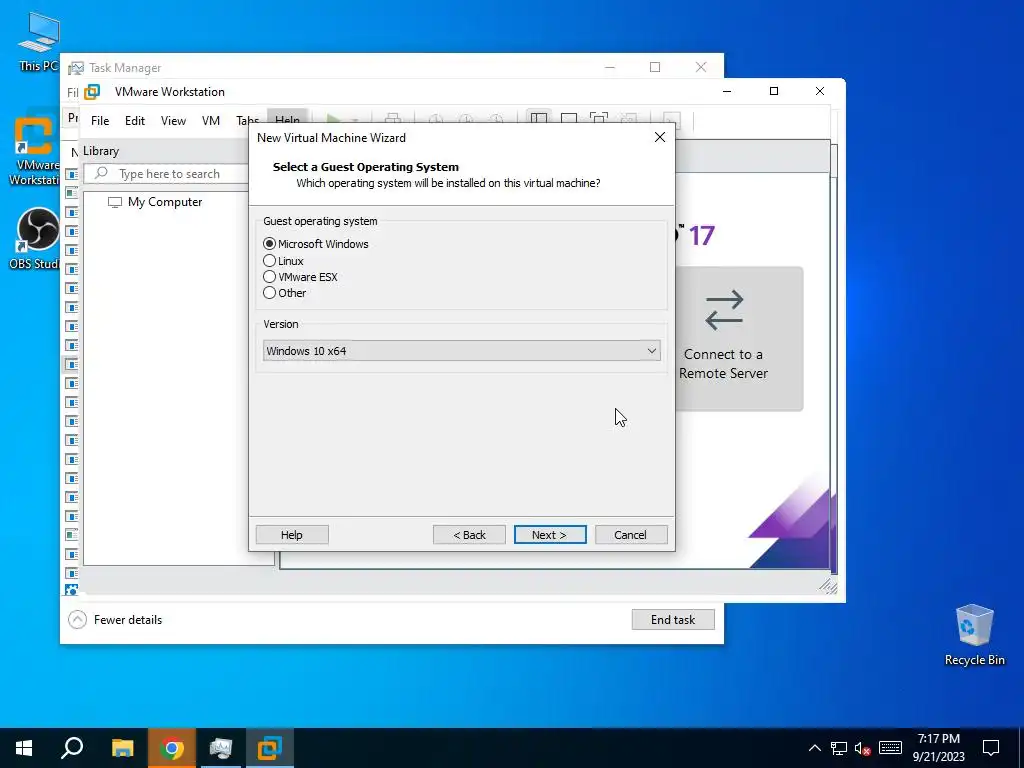The width and height of the screenshot is (1024, 768).
Task: Click the Connect to a Remote Server tile
Action: 723,338
